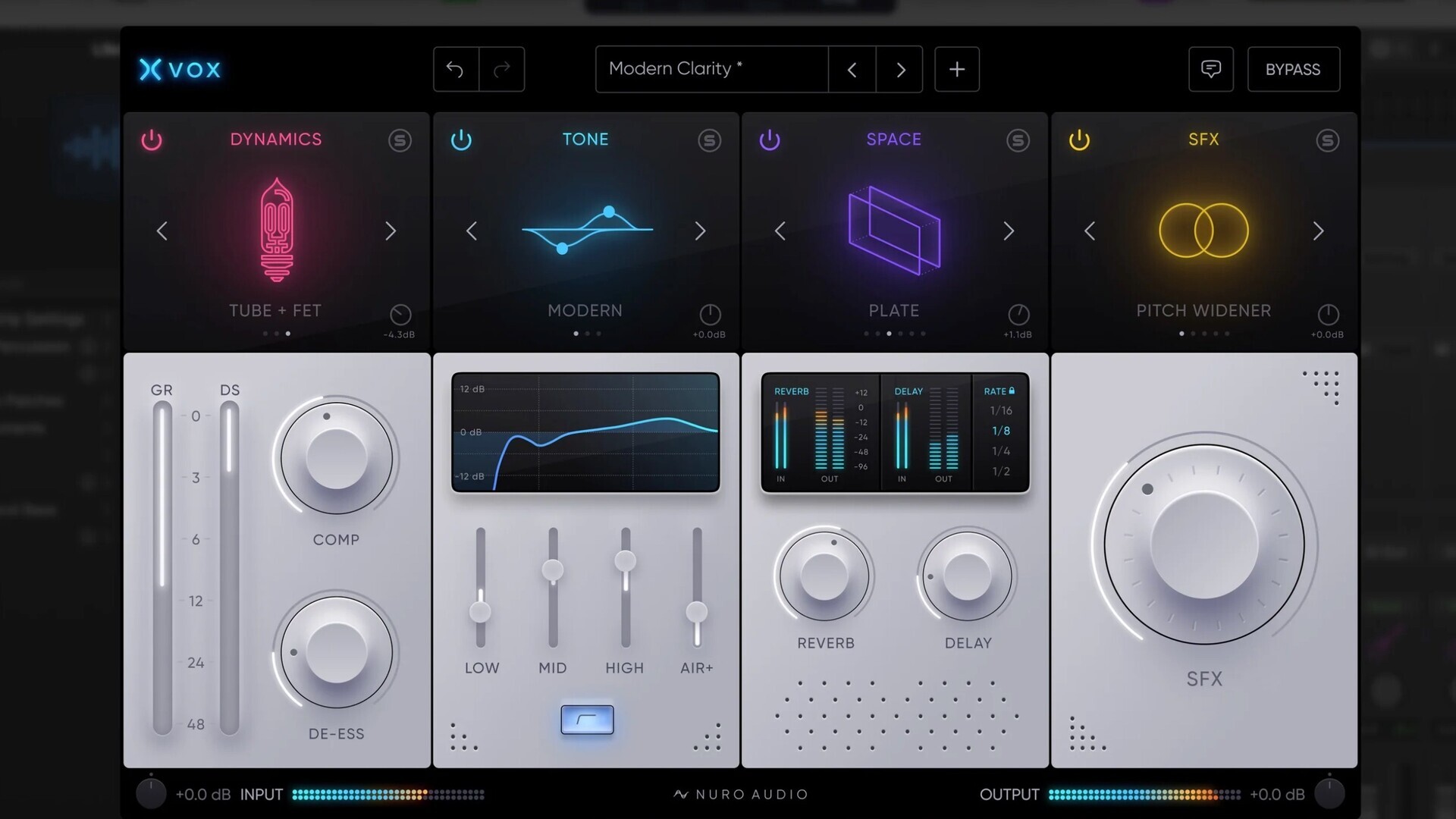
Task: Select 1/8 delay rate
Action: point(1001,431)
